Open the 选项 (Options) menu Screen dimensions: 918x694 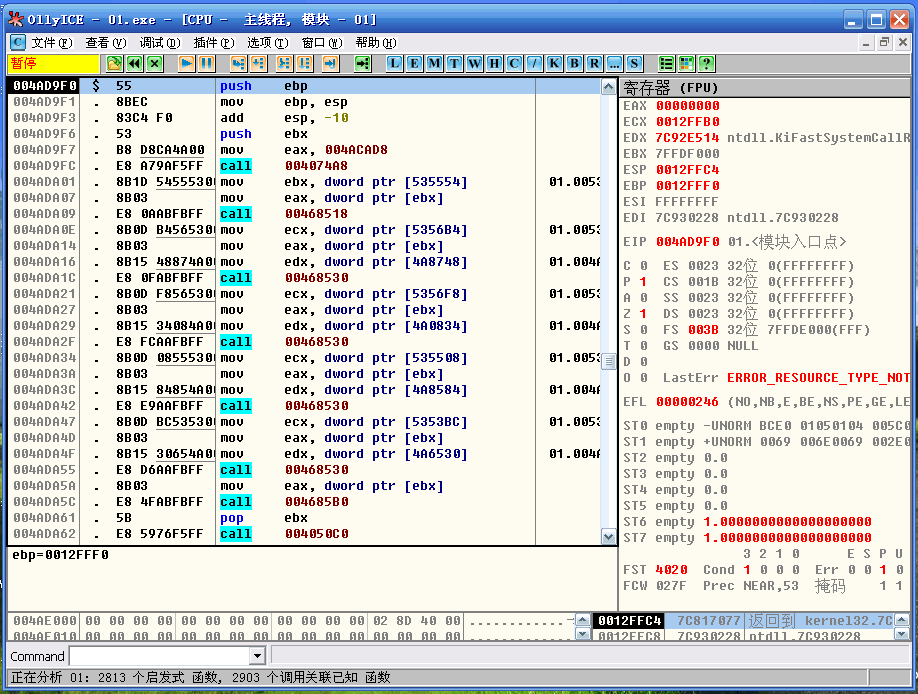point(267,43)
